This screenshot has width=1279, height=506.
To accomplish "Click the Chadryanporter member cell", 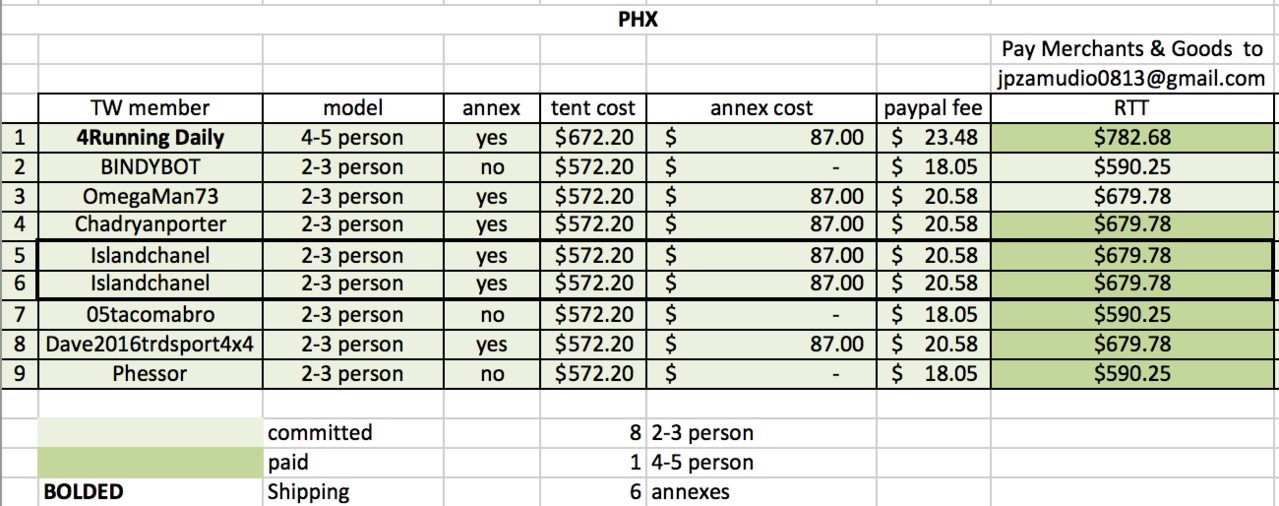I will 150,224.
